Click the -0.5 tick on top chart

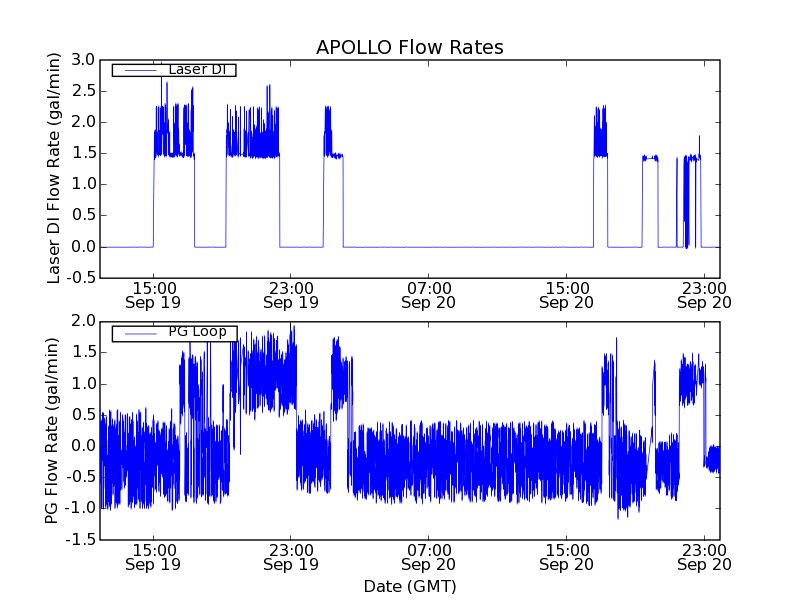80,278
